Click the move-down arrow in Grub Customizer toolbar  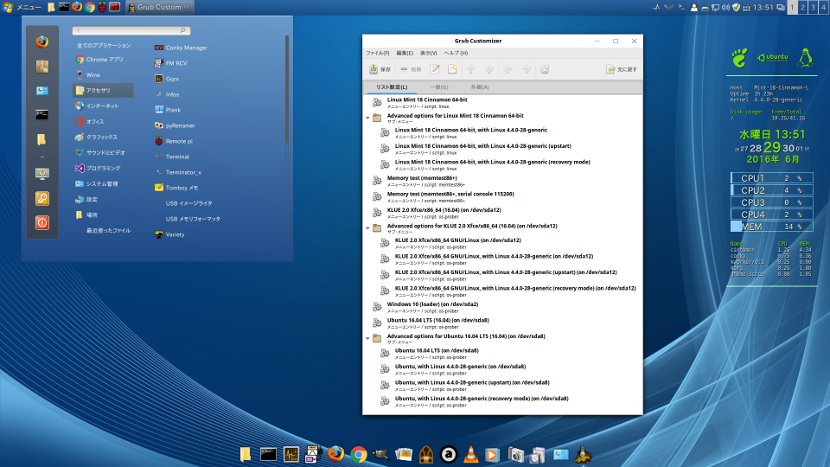(x=489, y=69)
